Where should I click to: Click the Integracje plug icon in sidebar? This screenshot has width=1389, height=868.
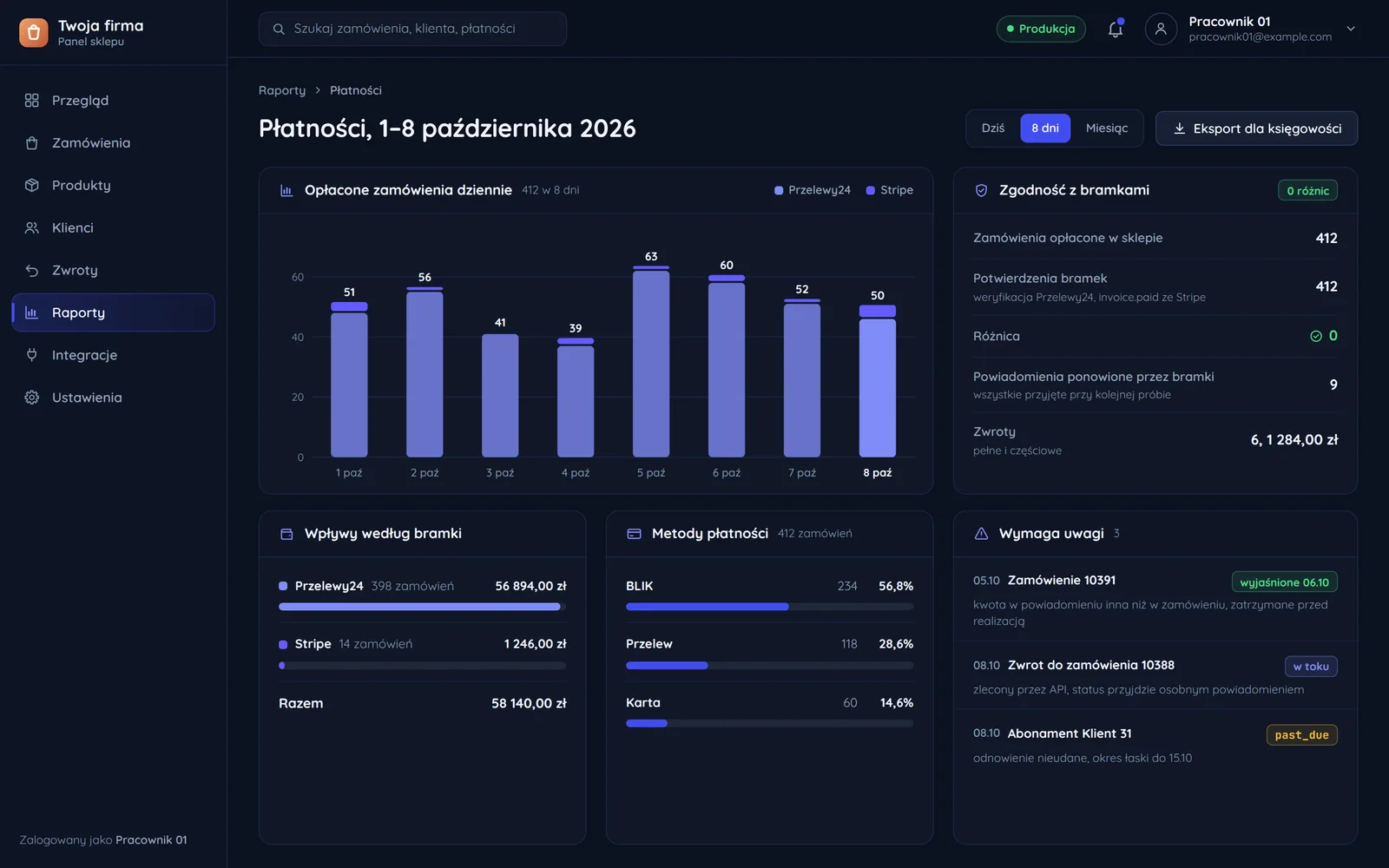point(32,355)
